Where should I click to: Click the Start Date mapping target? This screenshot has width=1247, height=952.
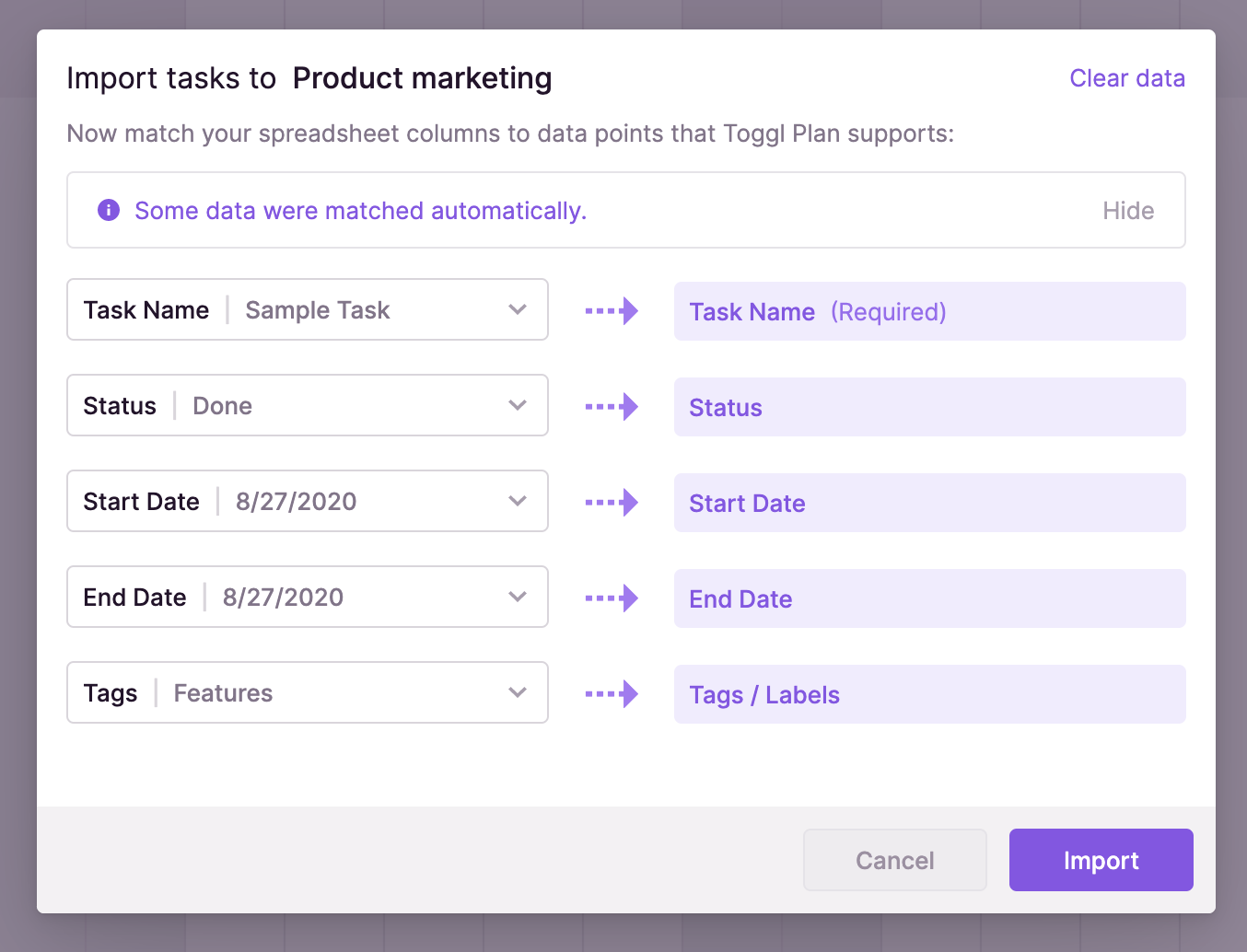[929, 503]
